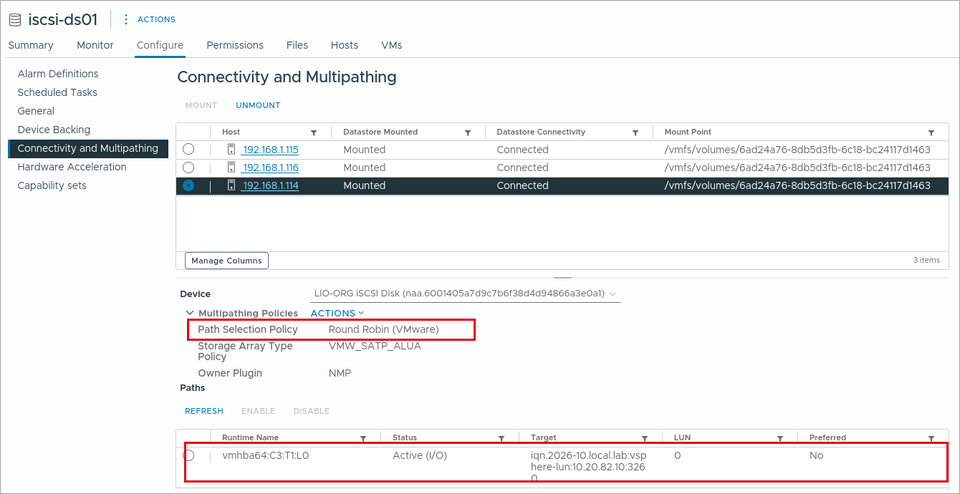Filter the Datastore Connectivity column
Viewport: 960px width, 494px height.
coord(636,133)
